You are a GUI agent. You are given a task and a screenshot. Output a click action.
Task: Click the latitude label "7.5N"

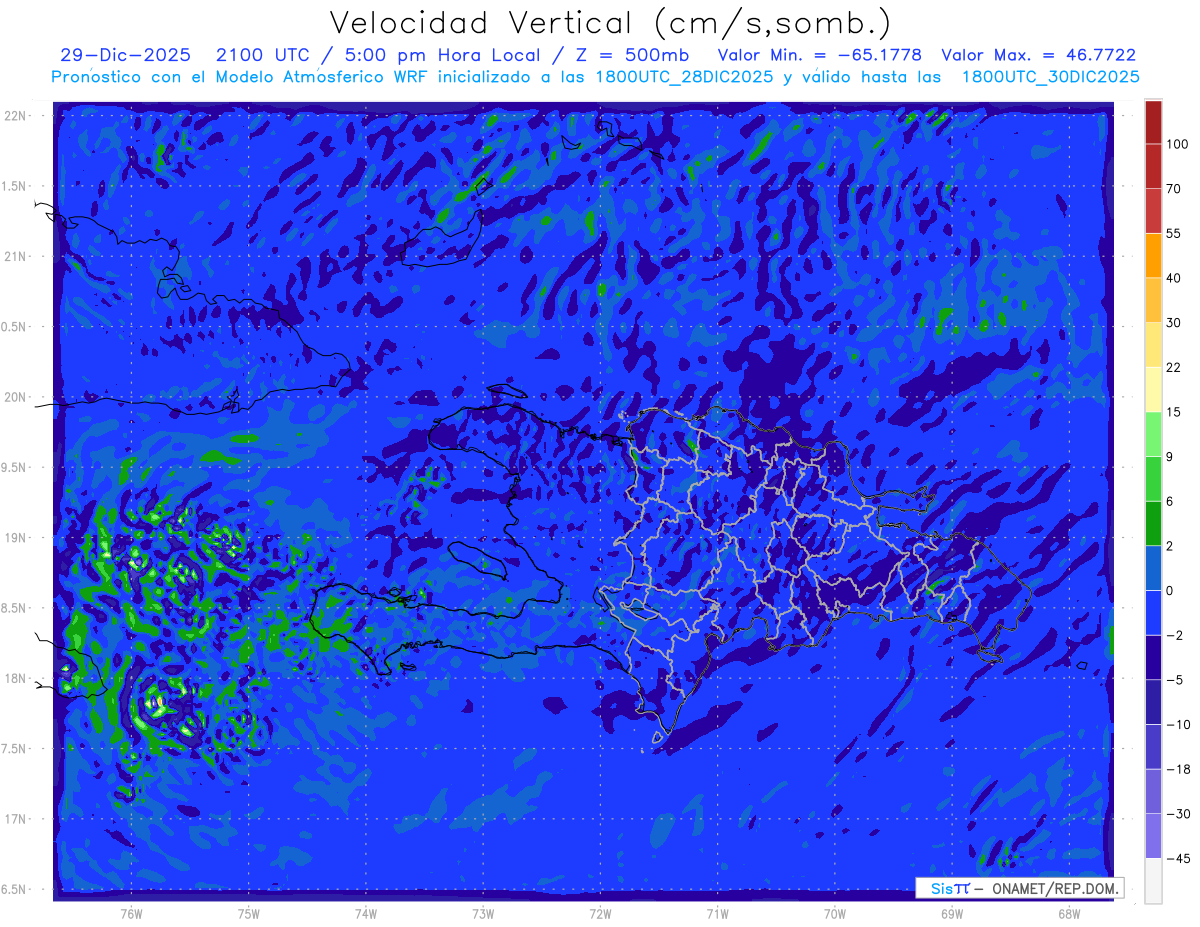pos(15,749)
